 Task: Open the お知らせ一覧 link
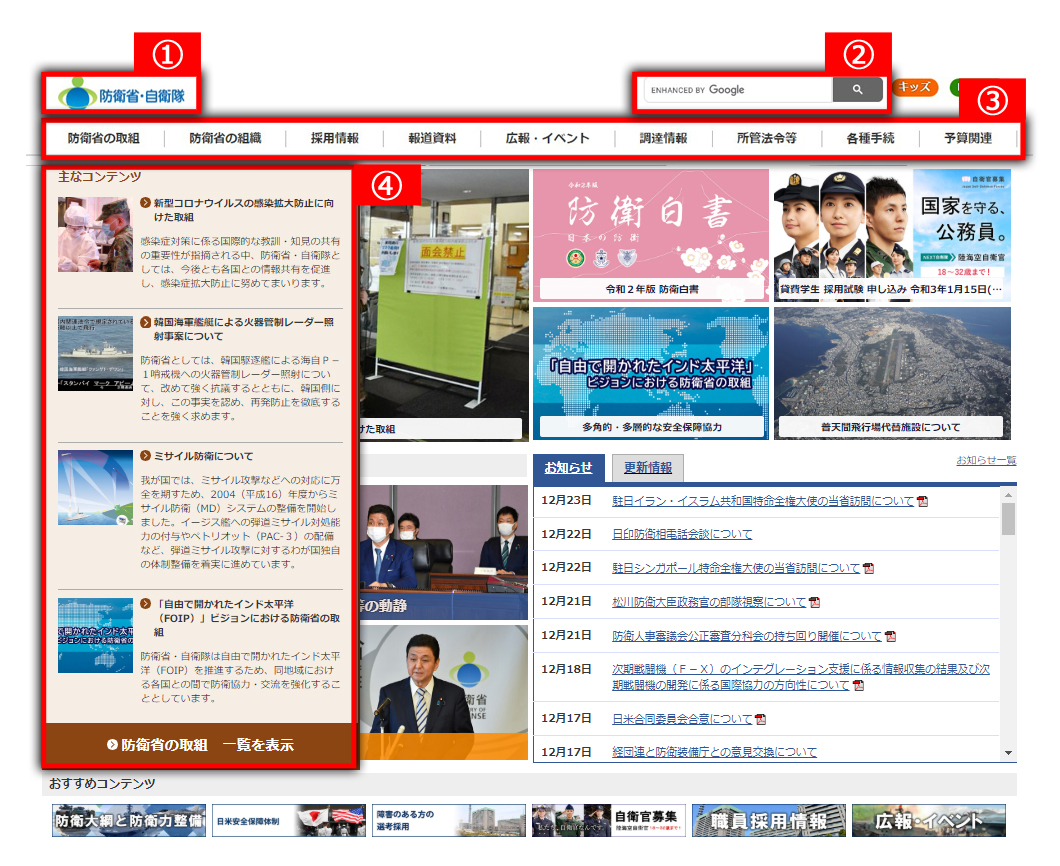click(986, 460)
